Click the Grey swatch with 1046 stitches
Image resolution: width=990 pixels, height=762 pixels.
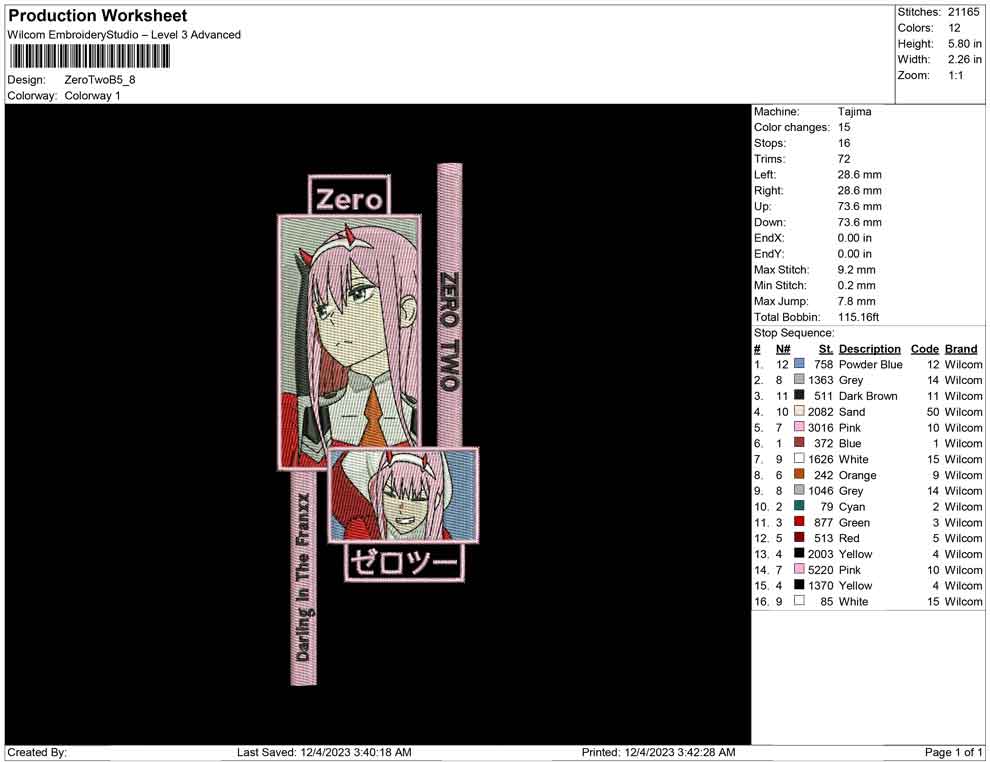click(799, 490)
